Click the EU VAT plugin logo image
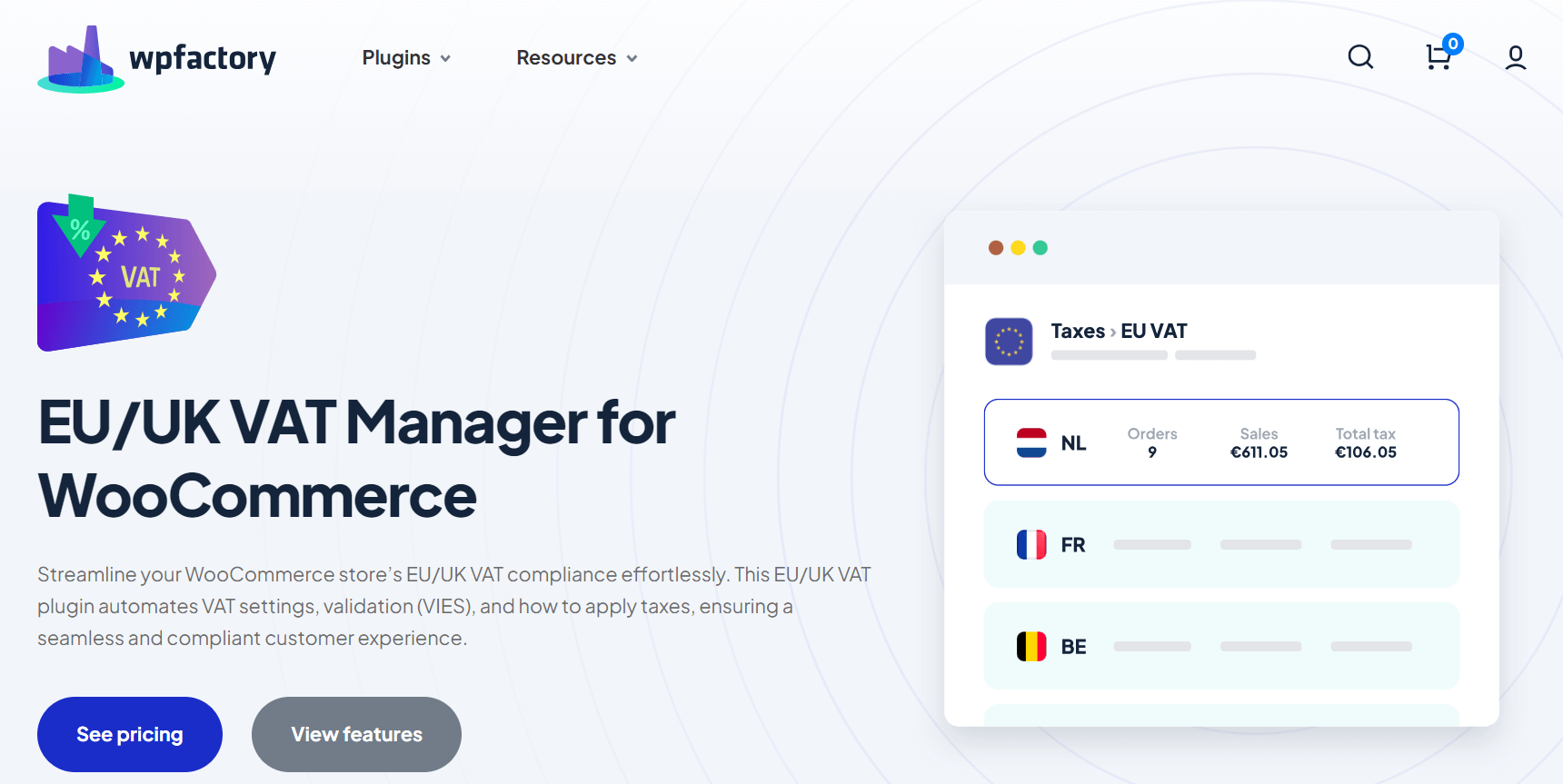1563x784 pixels. point(126,273)
